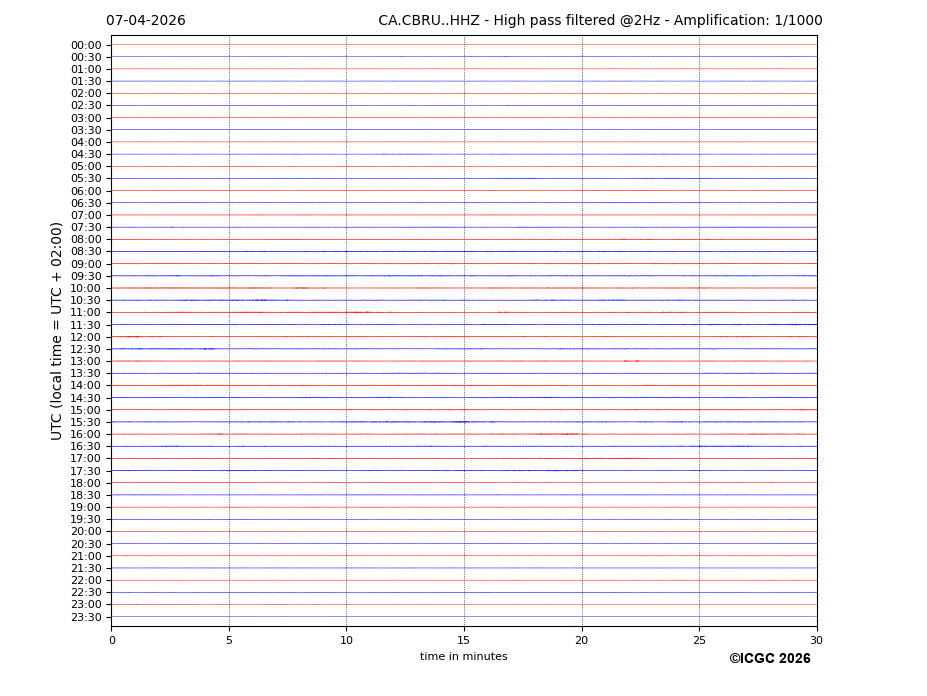Viewport: 927px width, 696px height.
Task: Click the 10 tick on the minutes axis
Action: pyautogui.click(x=346, y=640)
